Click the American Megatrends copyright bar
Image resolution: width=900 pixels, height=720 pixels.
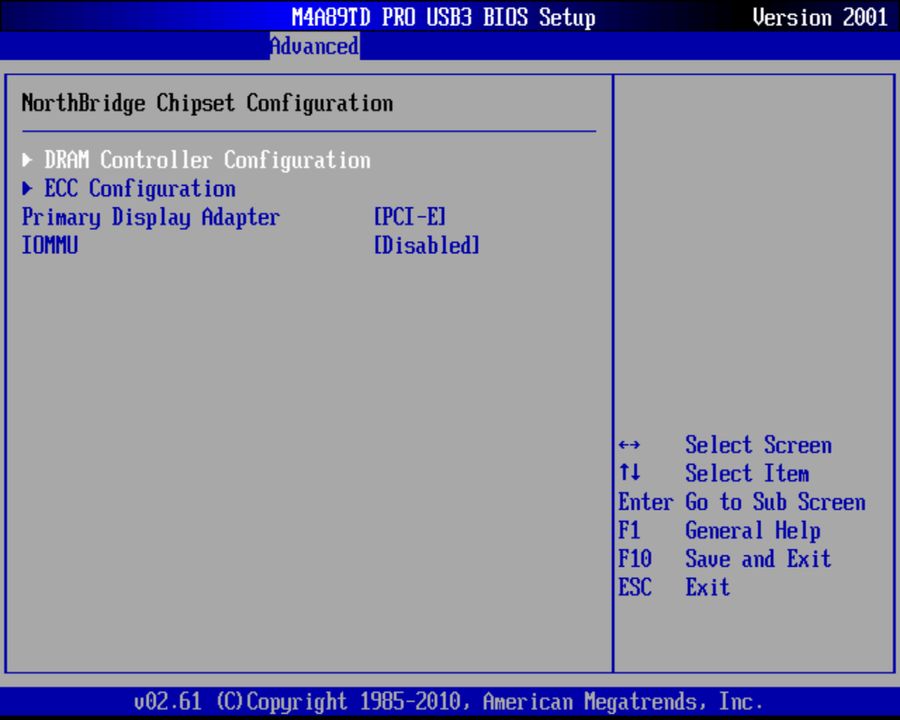pyautogui.click(x=449, y=701)
